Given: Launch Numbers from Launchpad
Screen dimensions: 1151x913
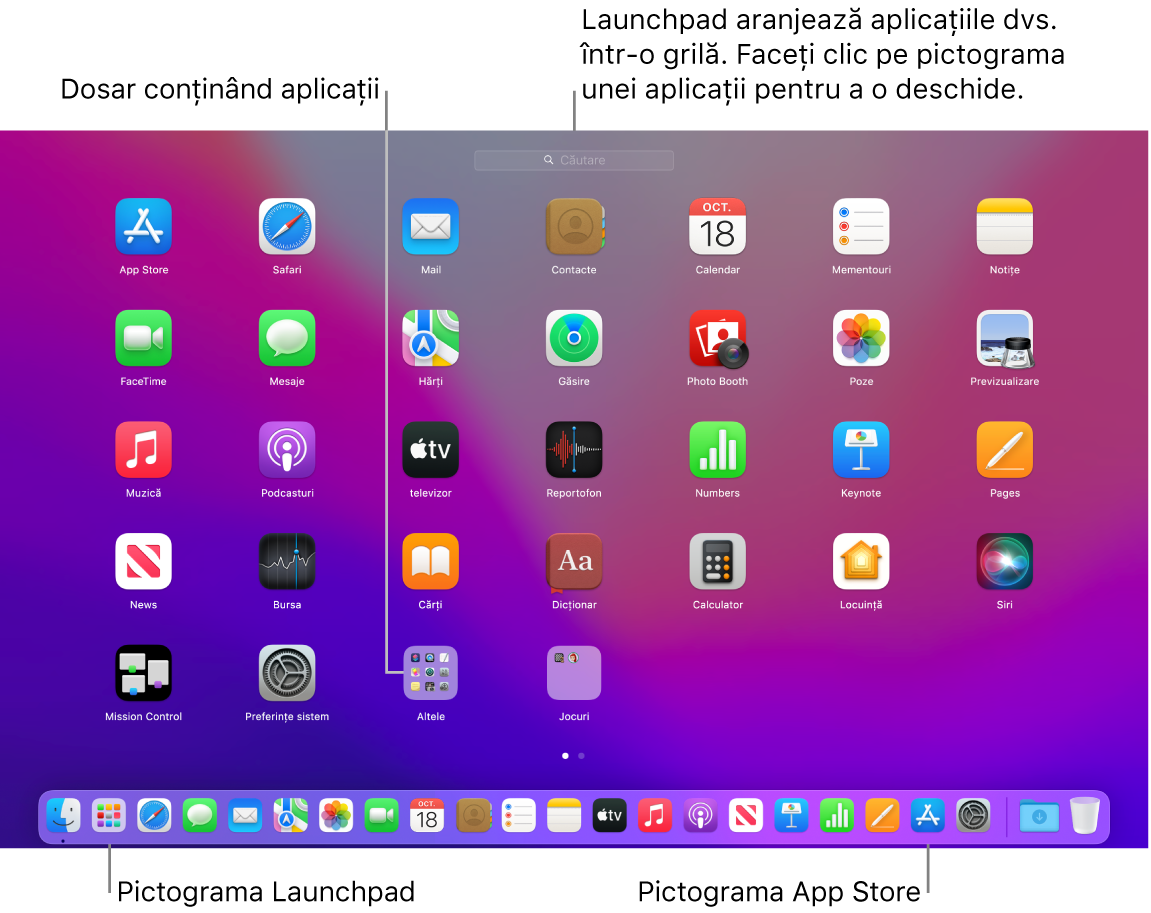Looking at the screenshot, I should pos(717,449).
